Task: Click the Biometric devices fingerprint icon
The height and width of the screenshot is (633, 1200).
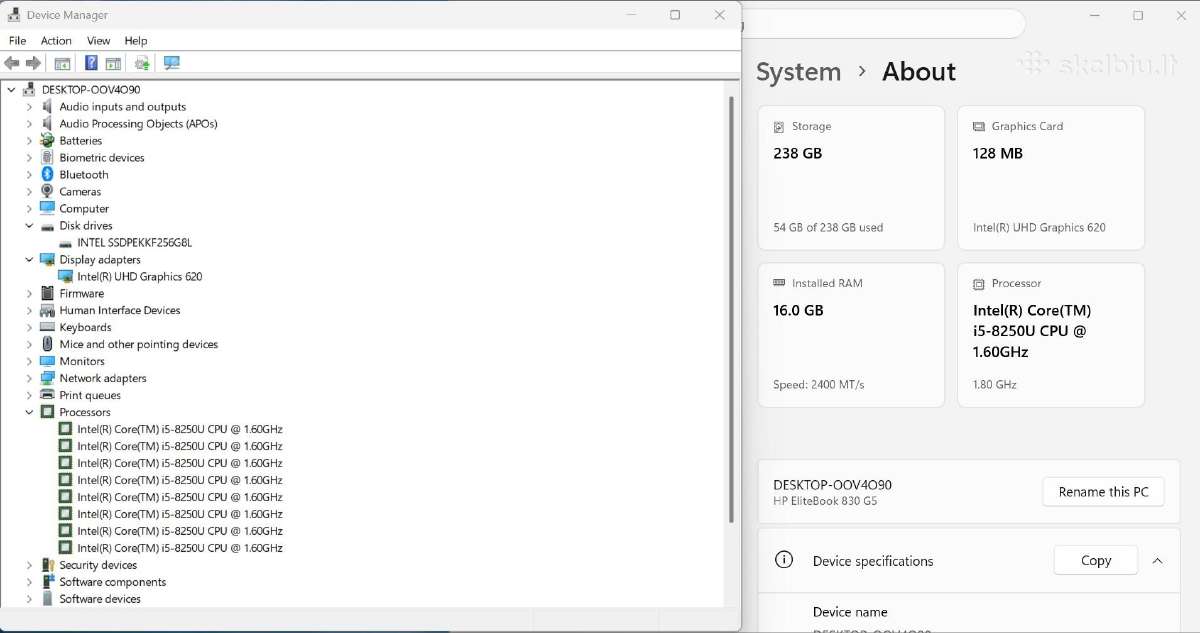Action: [47, 157]
